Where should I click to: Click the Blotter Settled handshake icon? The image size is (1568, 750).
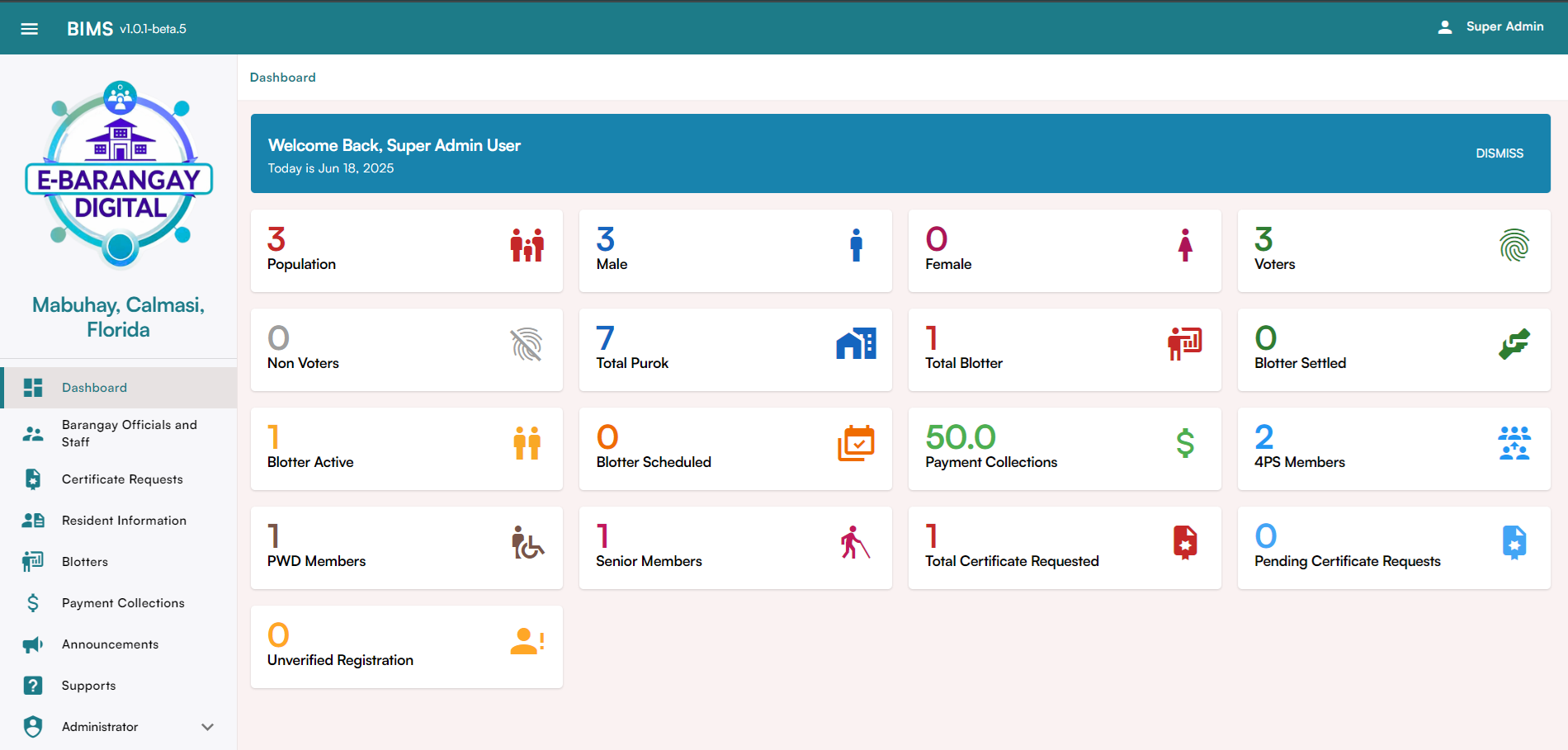click(1514, 344)
